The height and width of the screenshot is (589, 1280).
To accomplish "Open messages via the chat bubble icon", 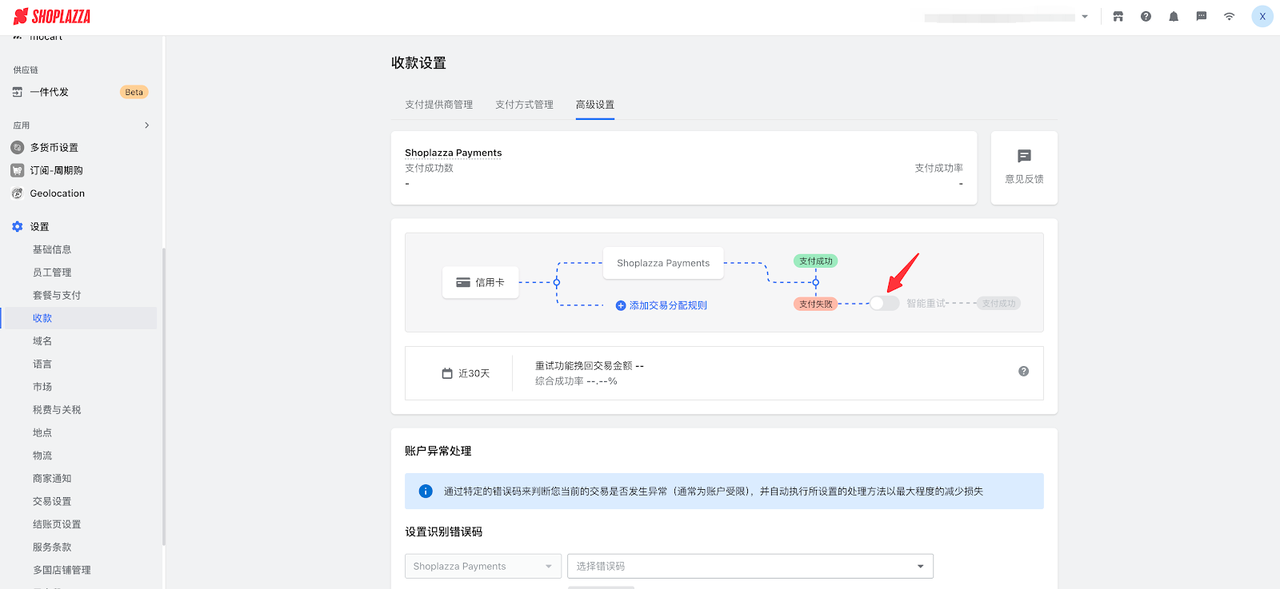I will pos(1200,16).
